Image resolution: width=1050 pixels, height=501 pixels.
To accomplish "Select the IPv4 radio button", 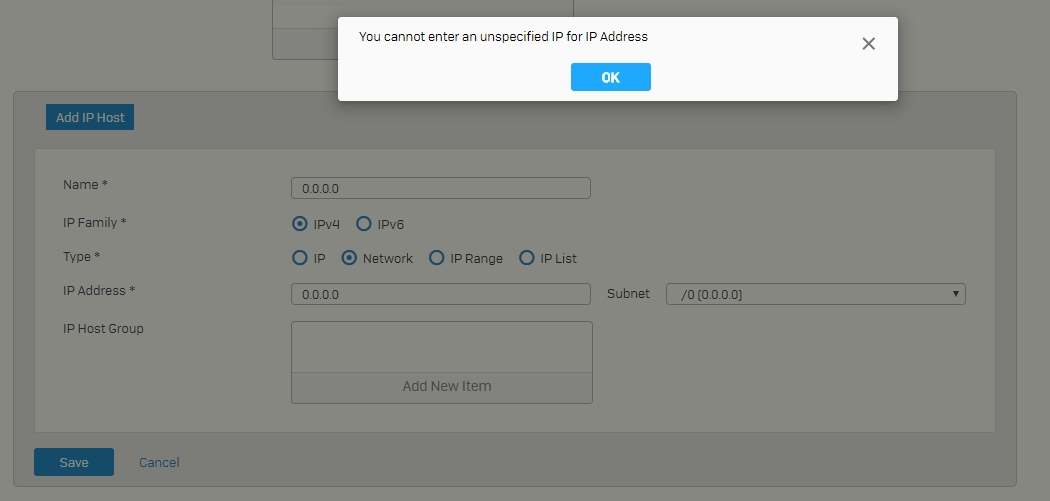I will (300, 224).
